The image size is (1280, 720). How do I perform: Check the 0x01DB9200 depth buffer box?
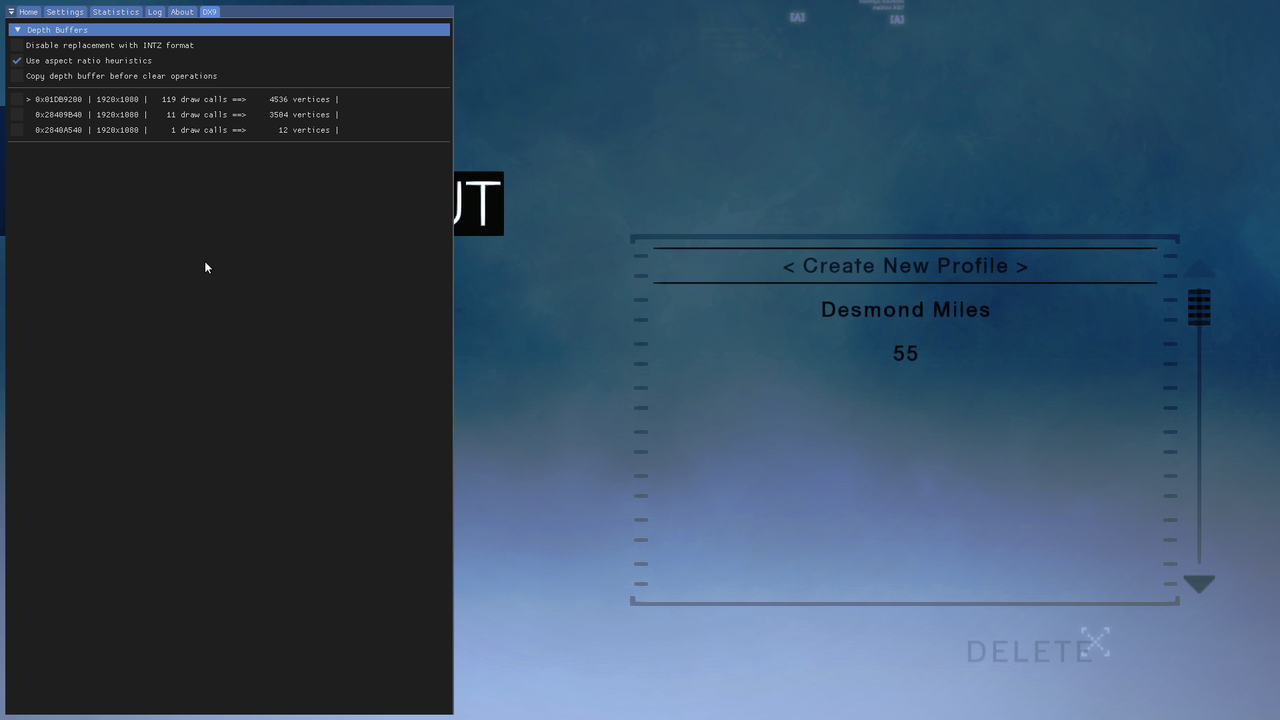pyautogui.click(x=17, y=99)
